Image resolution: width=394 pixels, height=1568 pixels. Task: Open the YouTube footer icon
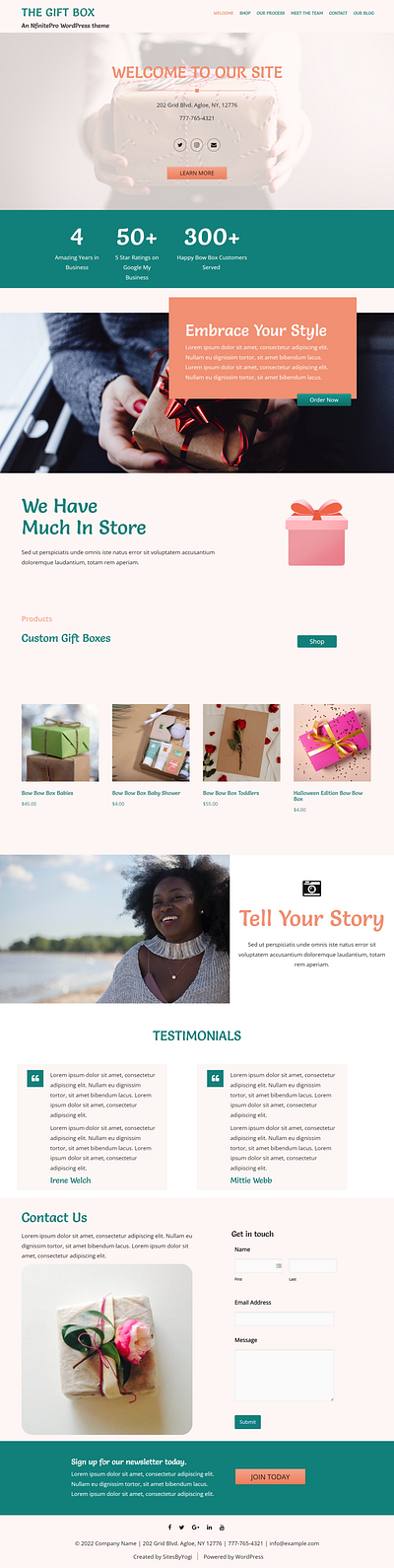(223, 1528)
